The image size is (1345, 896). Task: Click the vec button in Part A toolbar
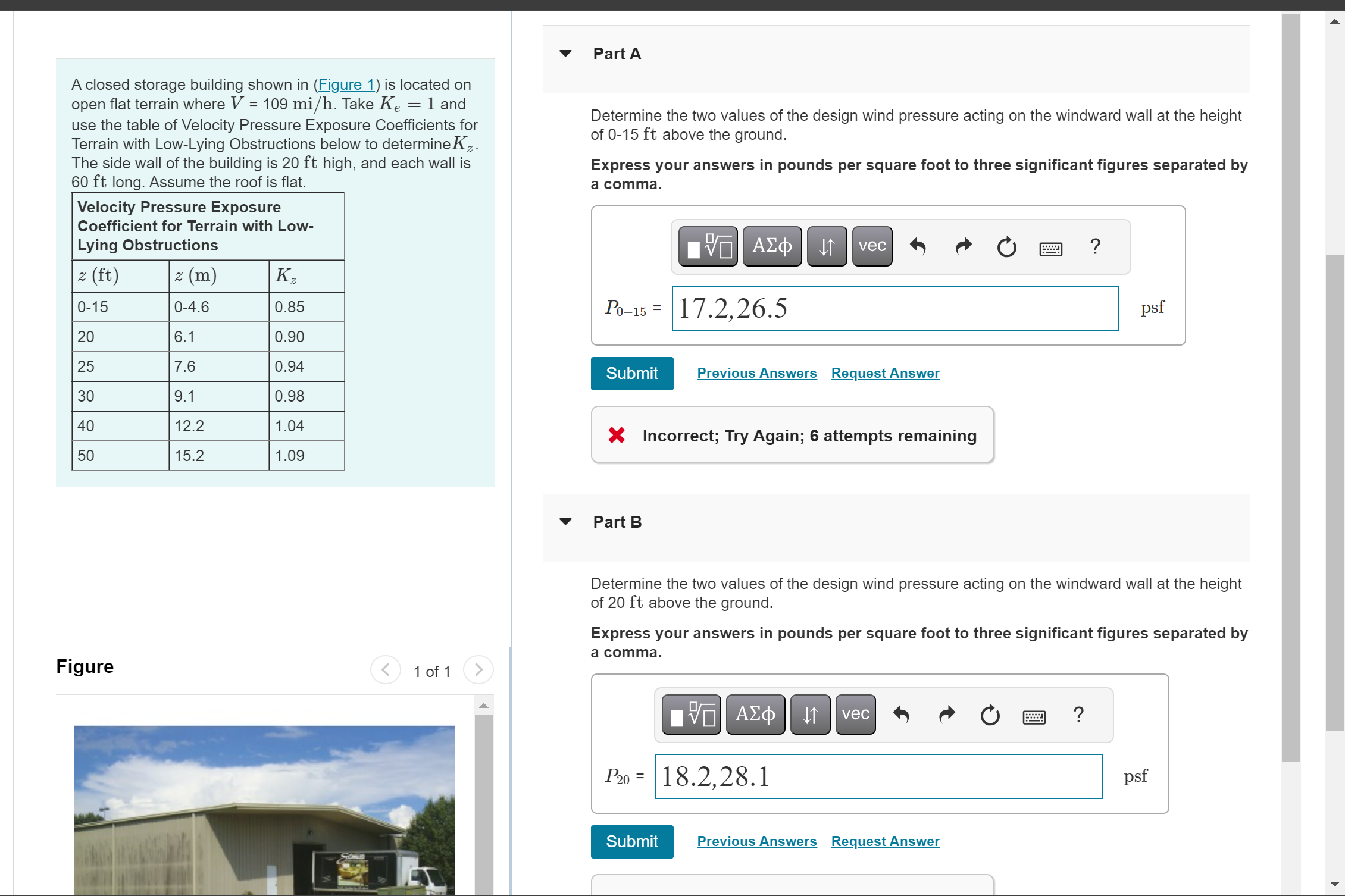[x=872, y=246]
